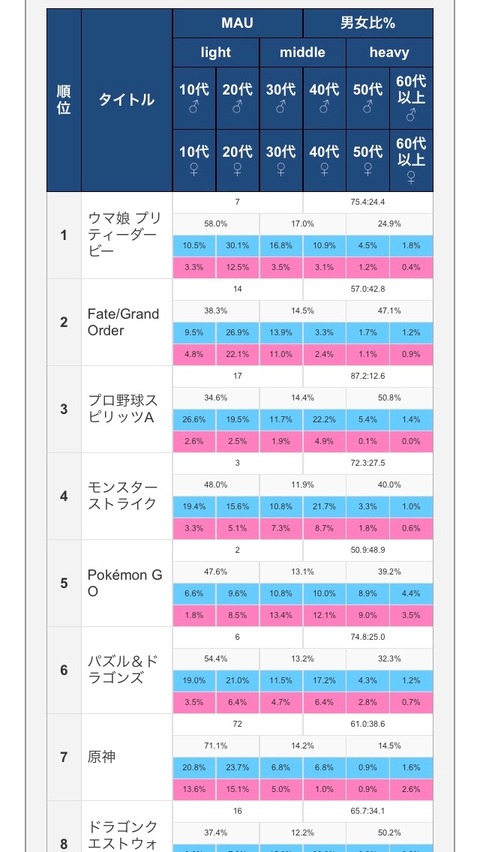Click the 20代 female symbol header
Image resolution: width=480 pixels, height=852 pixels.
(x=238, y=160)
